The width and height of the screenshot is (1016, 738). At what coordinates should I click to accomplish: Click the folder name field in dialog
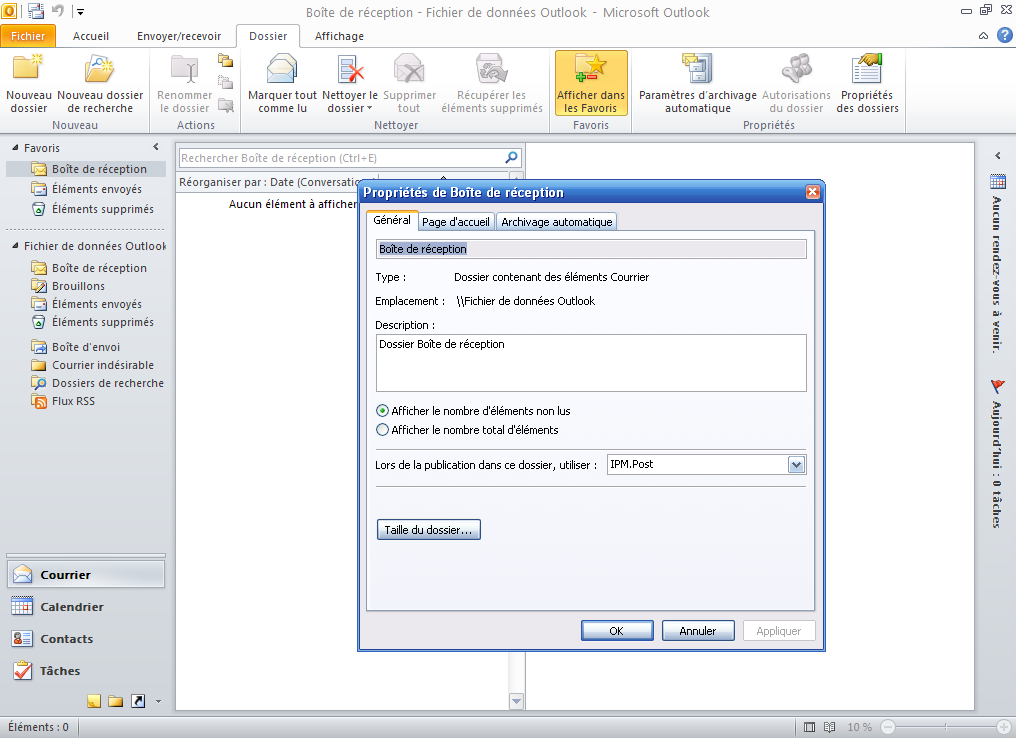591,249
